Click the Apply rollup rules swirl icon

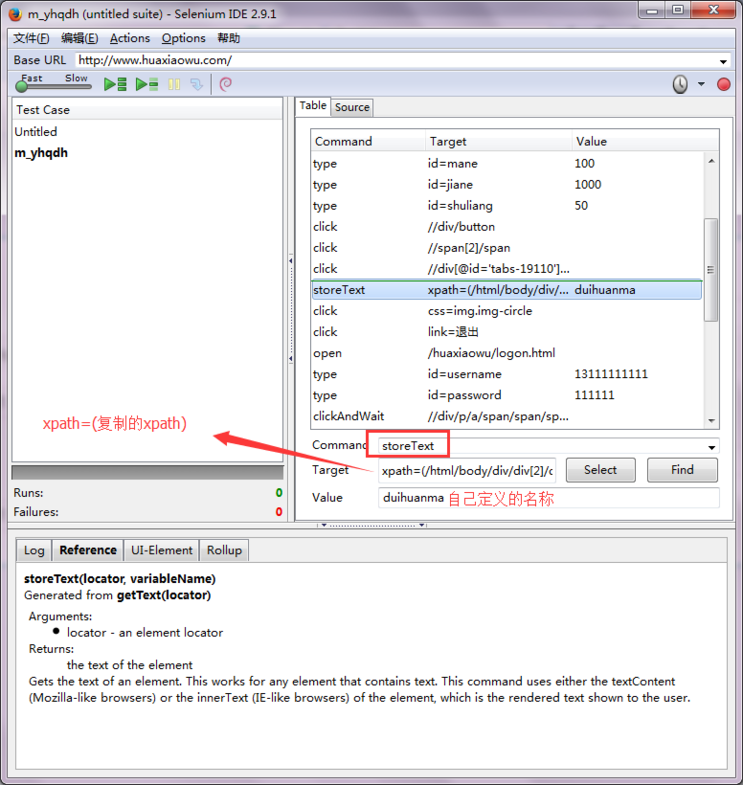226,84
